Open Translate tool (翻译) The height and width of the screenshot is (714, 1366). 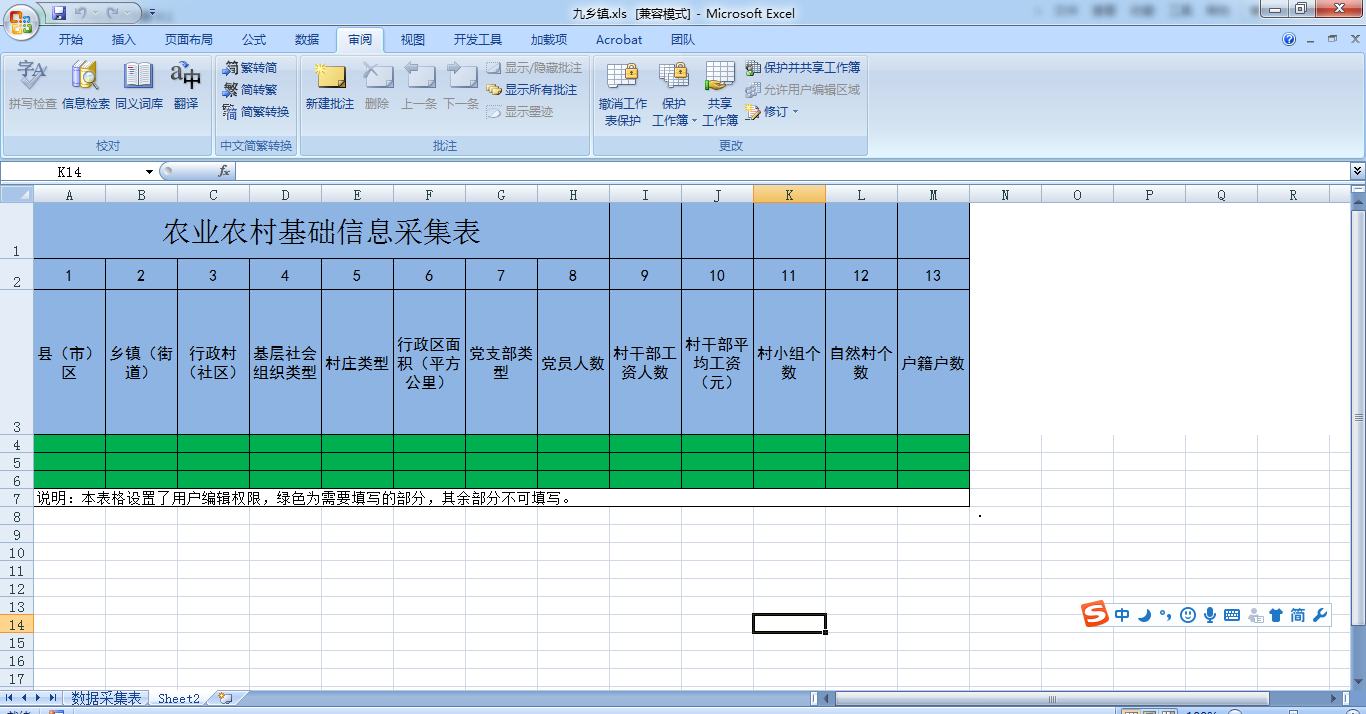tap(186, 84)
